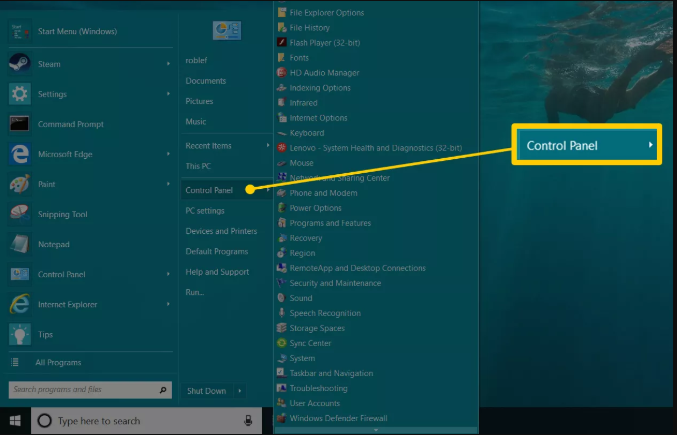Open Help and Support
This screenshot has height=435, width=677.
[217, 272]
